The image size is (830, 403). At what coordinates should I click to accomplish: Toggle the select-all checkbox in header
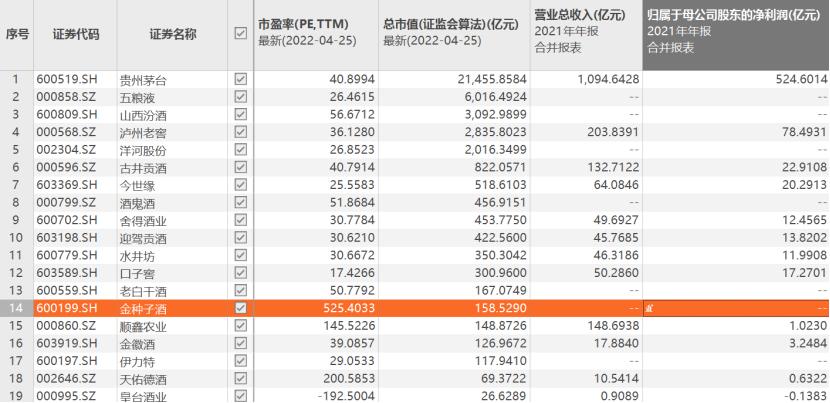[x=240, y=33]
